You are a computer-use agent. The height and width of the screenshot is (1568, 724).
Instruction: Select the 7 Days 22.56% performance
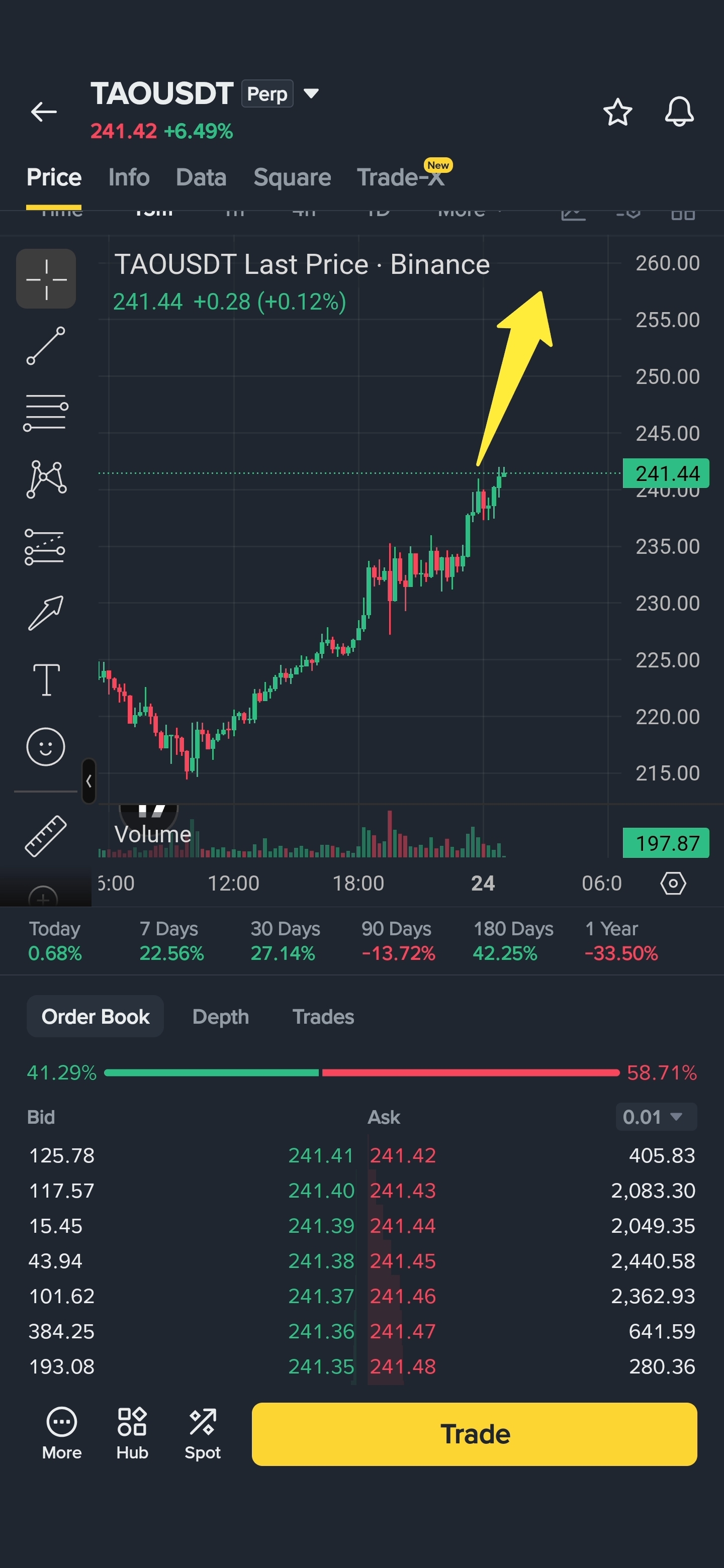[x=172, y=940]
